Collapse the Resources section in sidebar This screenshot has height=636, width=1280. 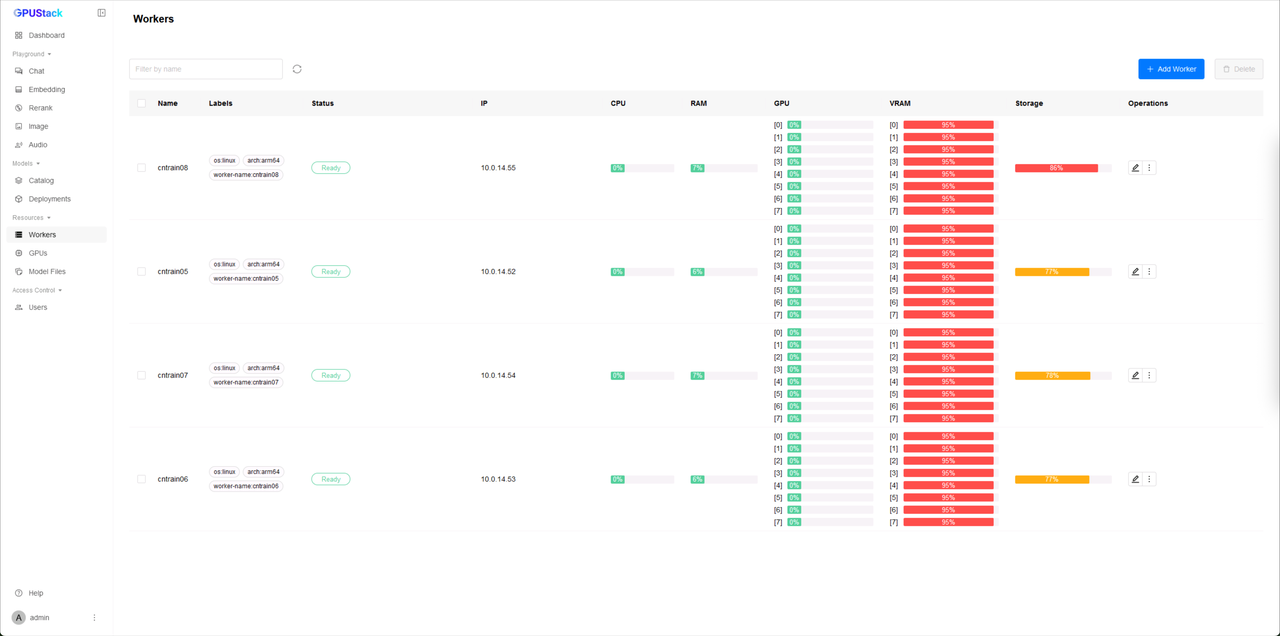click(32, 217)
